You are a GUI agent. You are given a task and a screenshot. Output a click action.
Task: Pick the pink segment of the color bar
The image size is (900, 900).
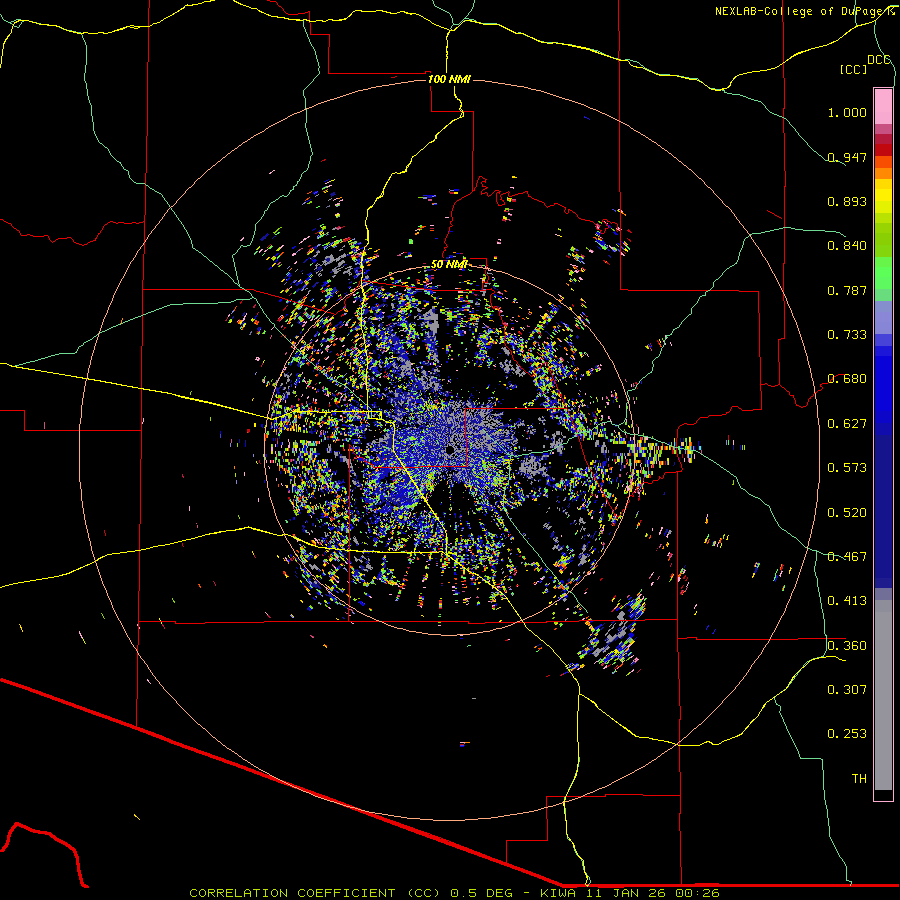pyautogui.click(x=883, y=107)
